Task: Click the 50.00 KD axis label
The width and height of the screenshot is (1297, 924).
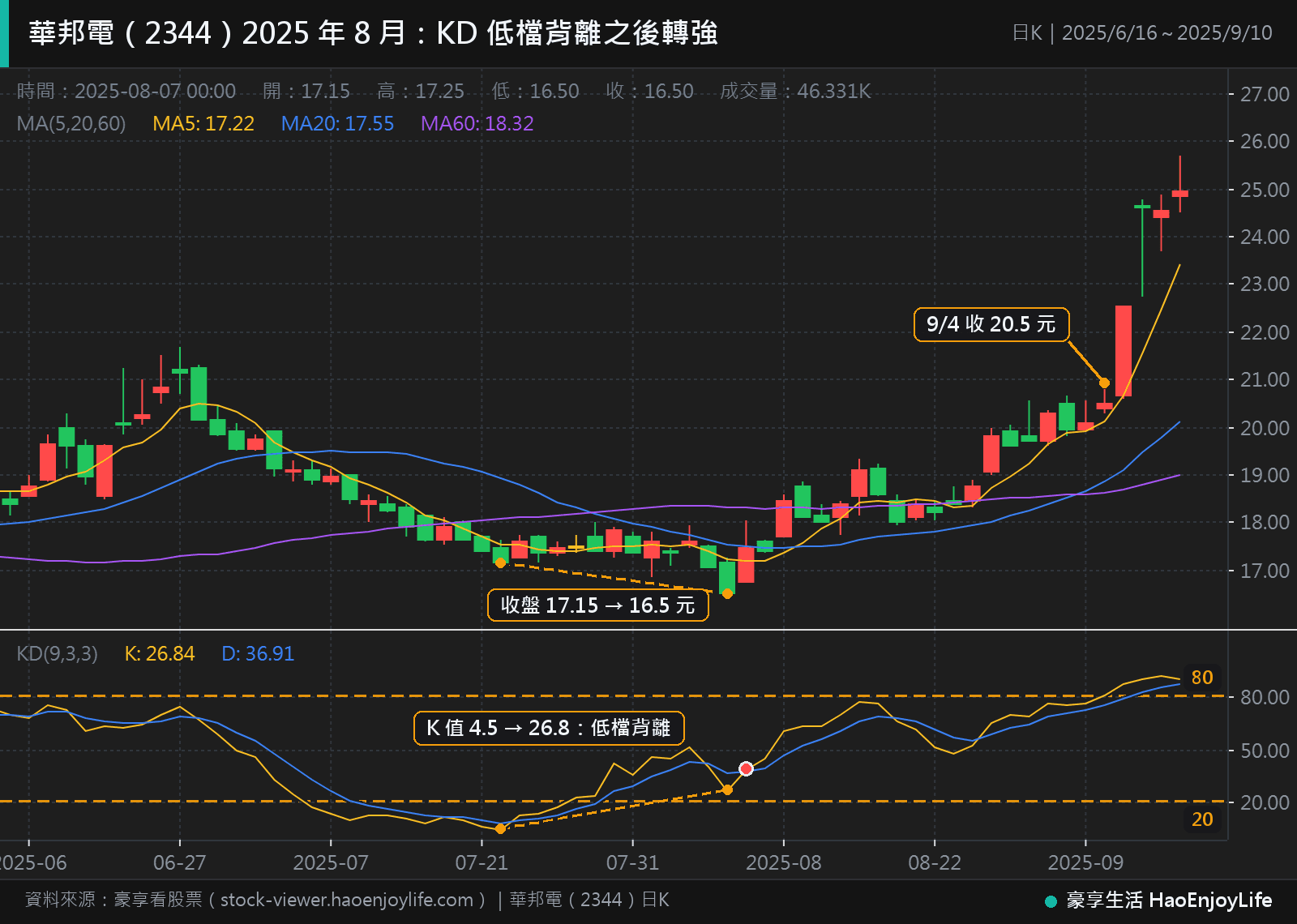Action: (x=1265, y=751)
